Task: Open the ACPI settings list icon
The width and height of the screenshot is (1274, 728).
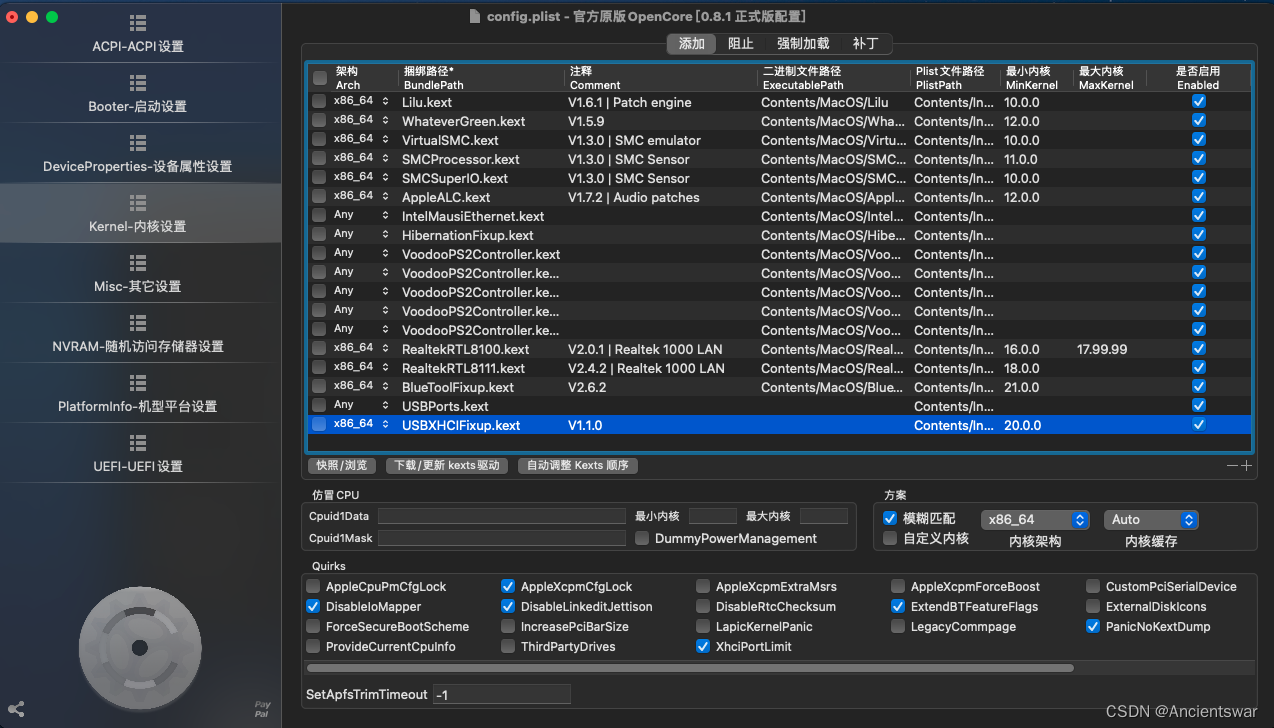Action: pos(138,24)
